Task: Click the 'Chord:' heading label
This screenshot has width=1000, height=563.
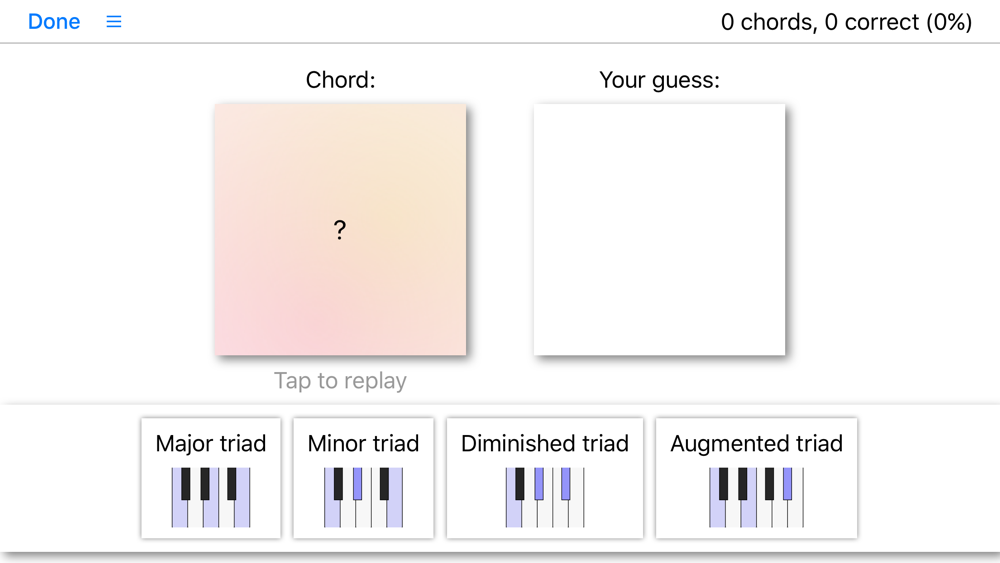Action: pos(340,80)
